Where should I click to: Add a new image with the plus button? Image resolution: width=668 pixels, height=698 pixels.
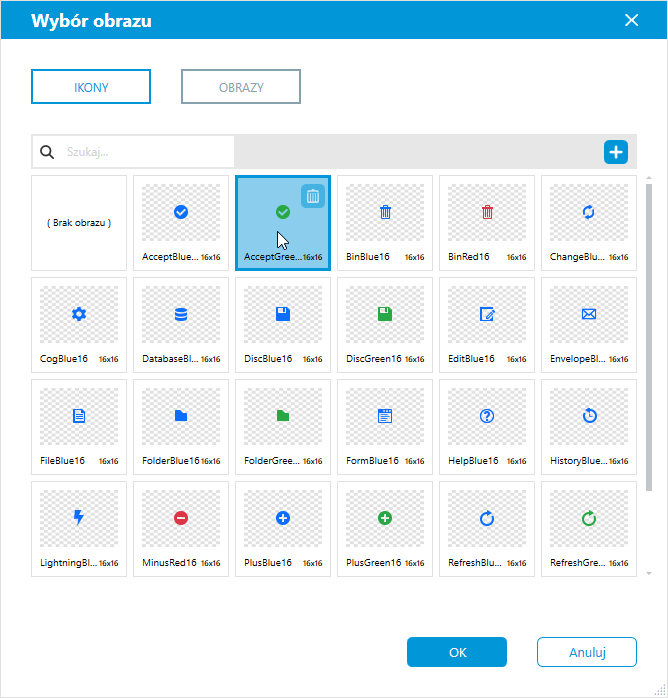615,152
